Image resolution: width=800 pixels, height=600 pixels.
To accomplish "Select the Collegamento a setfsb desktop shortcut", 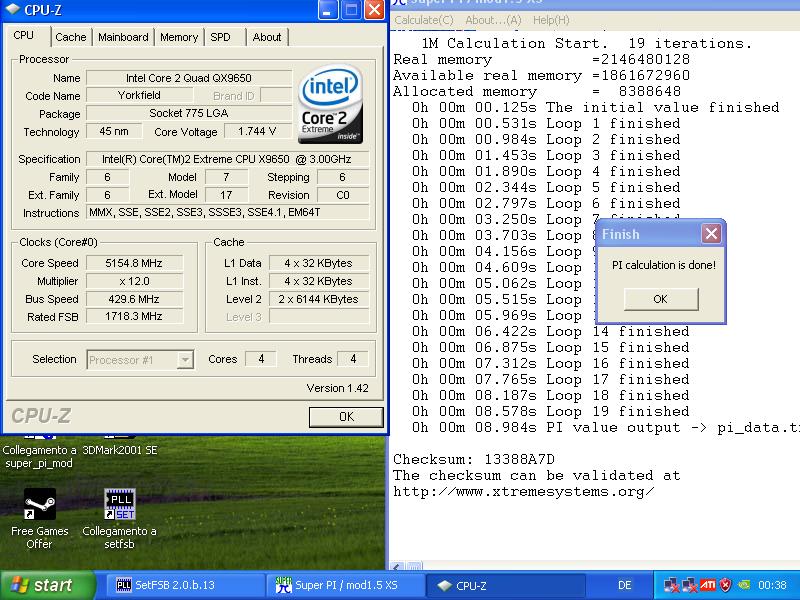I will 119,519.
